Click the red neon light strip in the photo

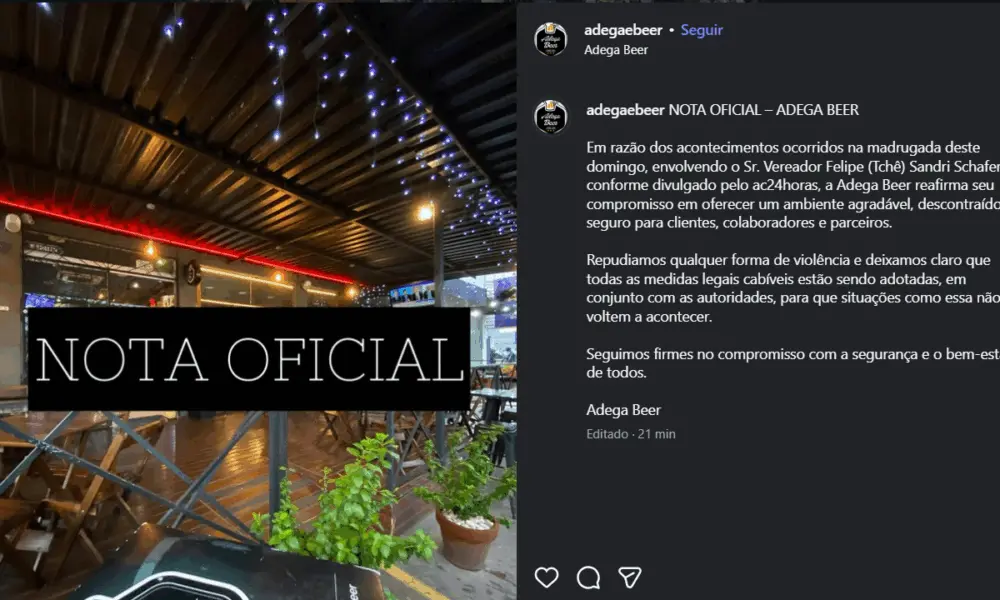(179, 239)
